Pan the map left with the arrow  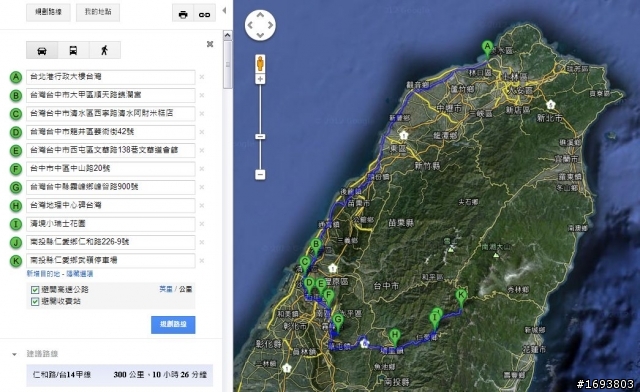coord(250,25)
